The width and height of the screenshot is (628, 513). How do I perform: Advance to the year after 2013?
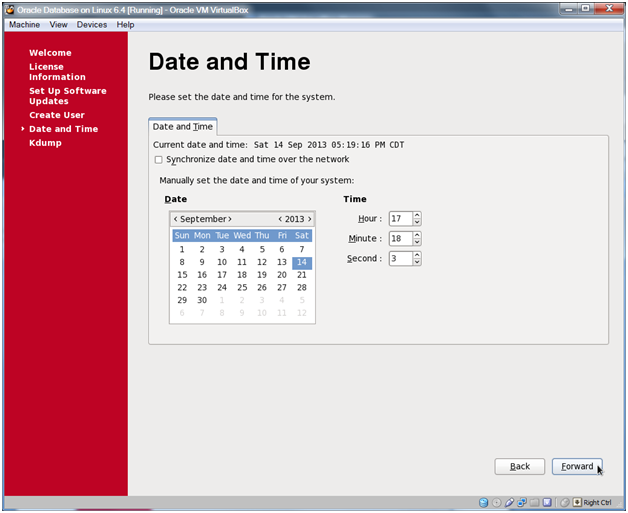pos(309,219)
